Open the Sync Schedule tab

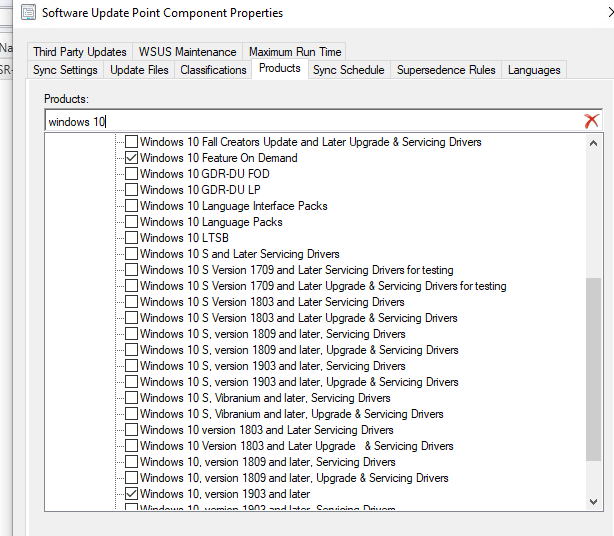(x=349, y=70)
